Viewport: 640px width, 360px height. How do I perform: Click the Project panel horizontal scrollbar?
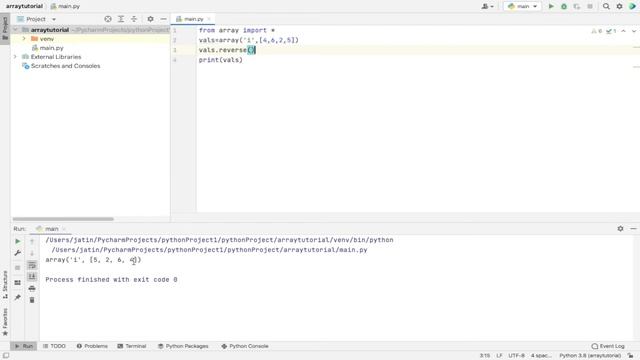click(x=63, y=219)
